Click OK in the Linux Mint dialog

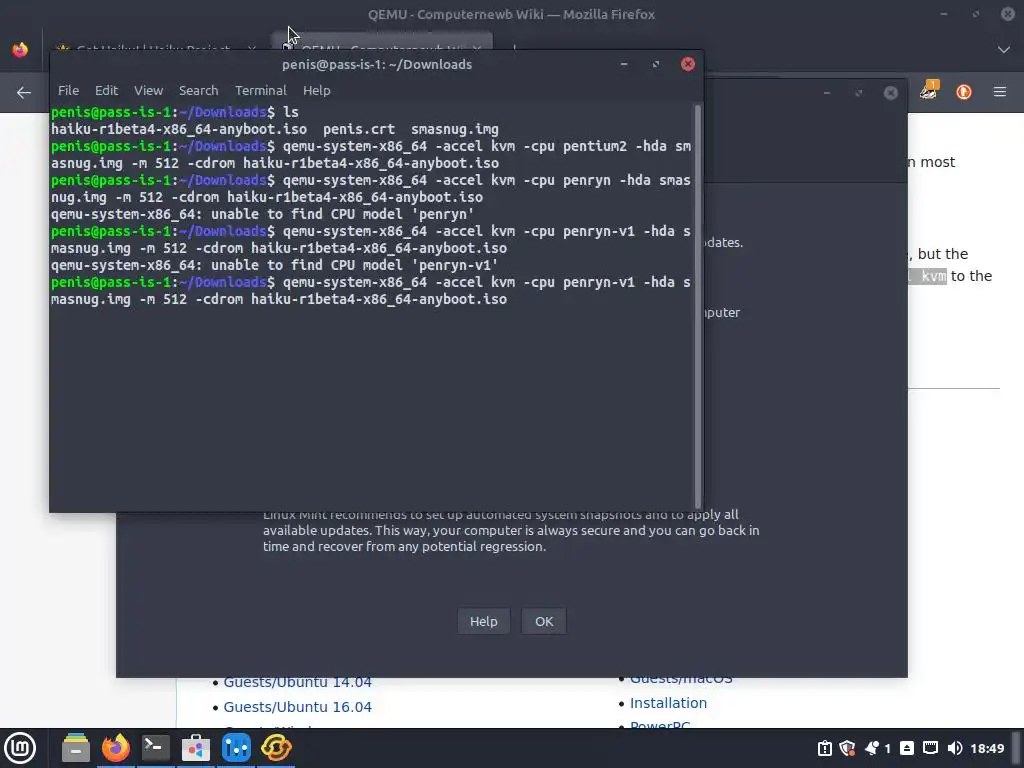[544, 621]
